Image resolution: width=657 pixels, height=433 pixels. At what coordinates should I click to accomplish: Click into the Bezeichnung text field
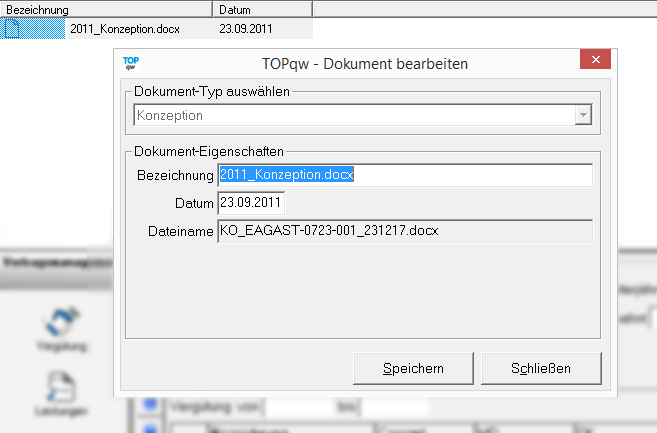pyautogui.click(x=404, y=175)
